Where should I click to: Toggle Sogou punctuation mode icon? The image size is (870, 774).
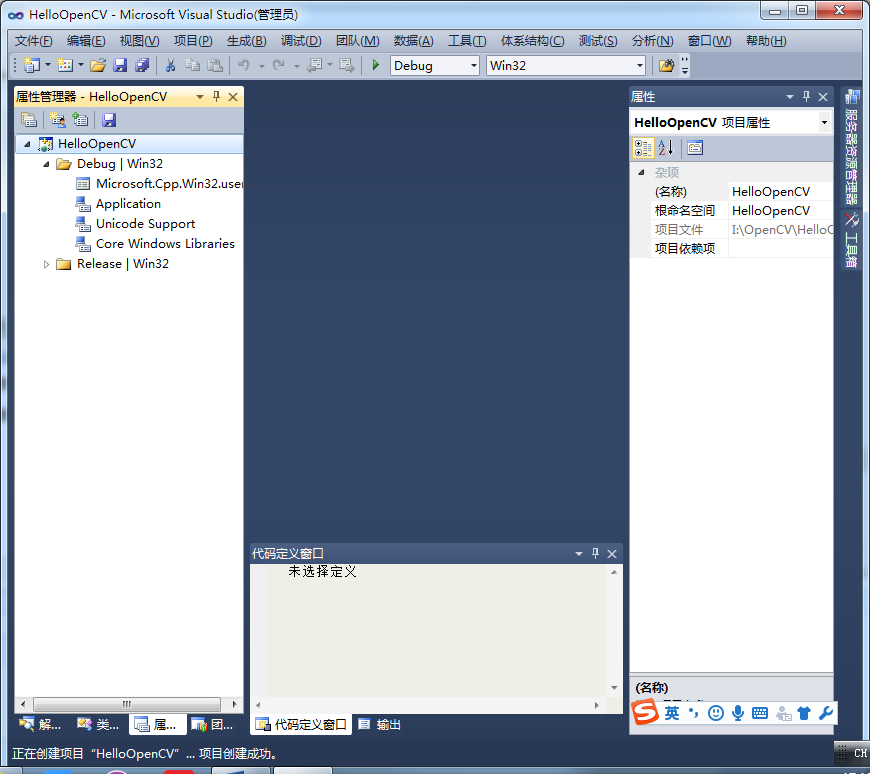pyautogui.click(x=694, y=714)
